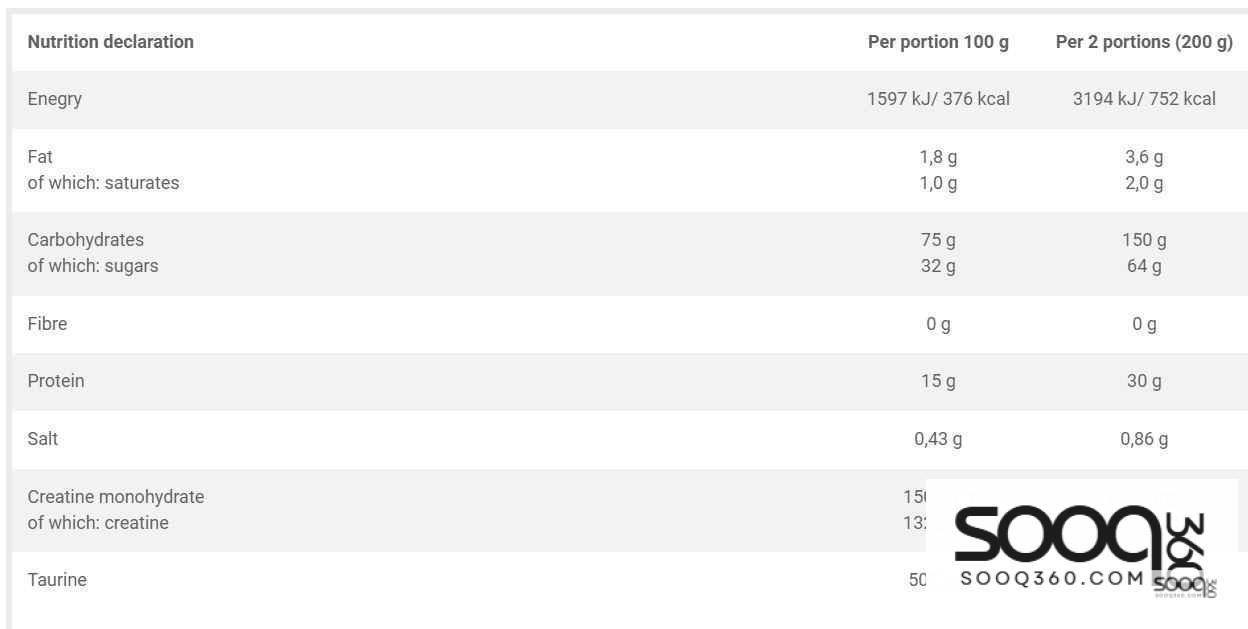Screen dimensions: 1248x629
Task: Select the Nutrition declaration header
Action: click(111, 42)
